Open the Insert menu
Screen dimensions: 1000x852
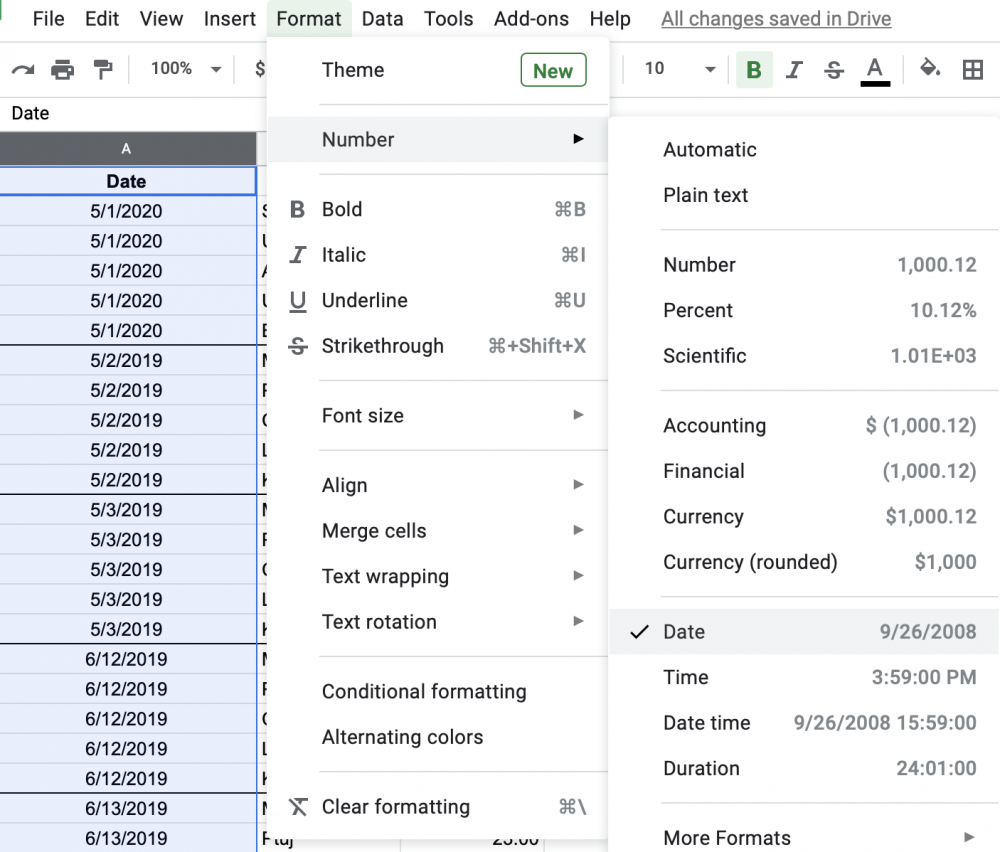229,18
